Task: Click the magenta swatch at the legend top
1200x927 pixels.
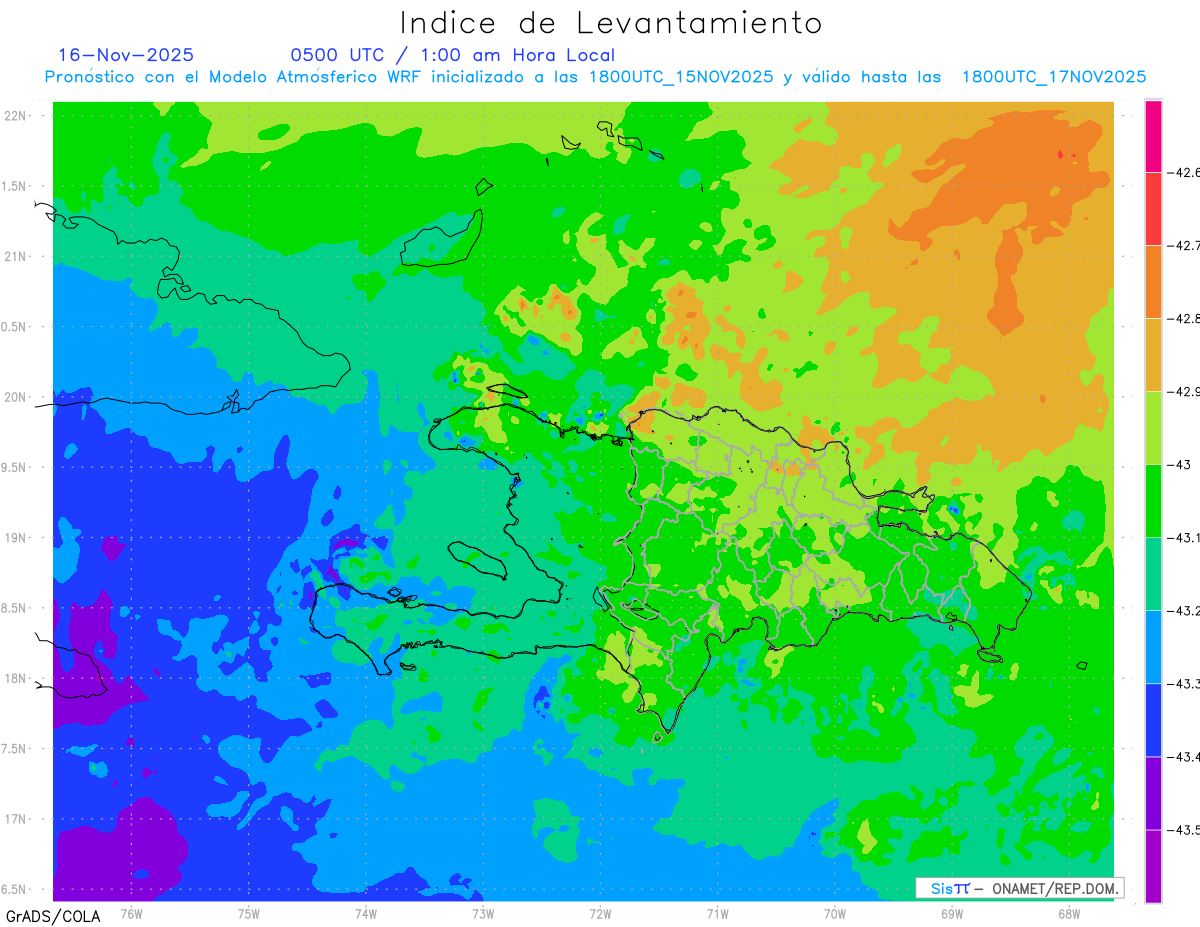Action: coord(1153,136)
